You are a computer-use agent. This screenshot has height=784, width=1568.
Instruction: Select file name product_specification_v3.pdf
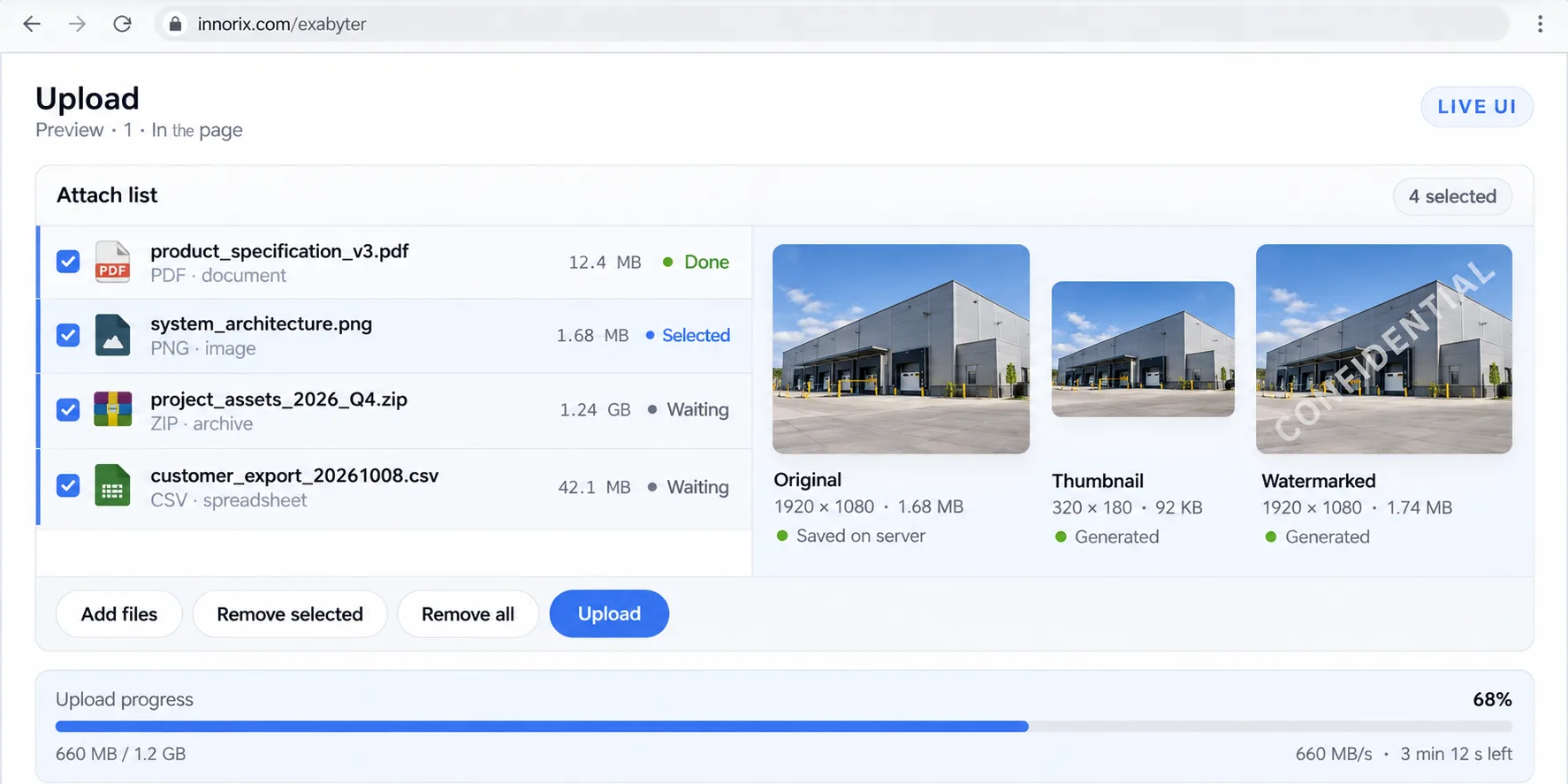coord(279,251)
